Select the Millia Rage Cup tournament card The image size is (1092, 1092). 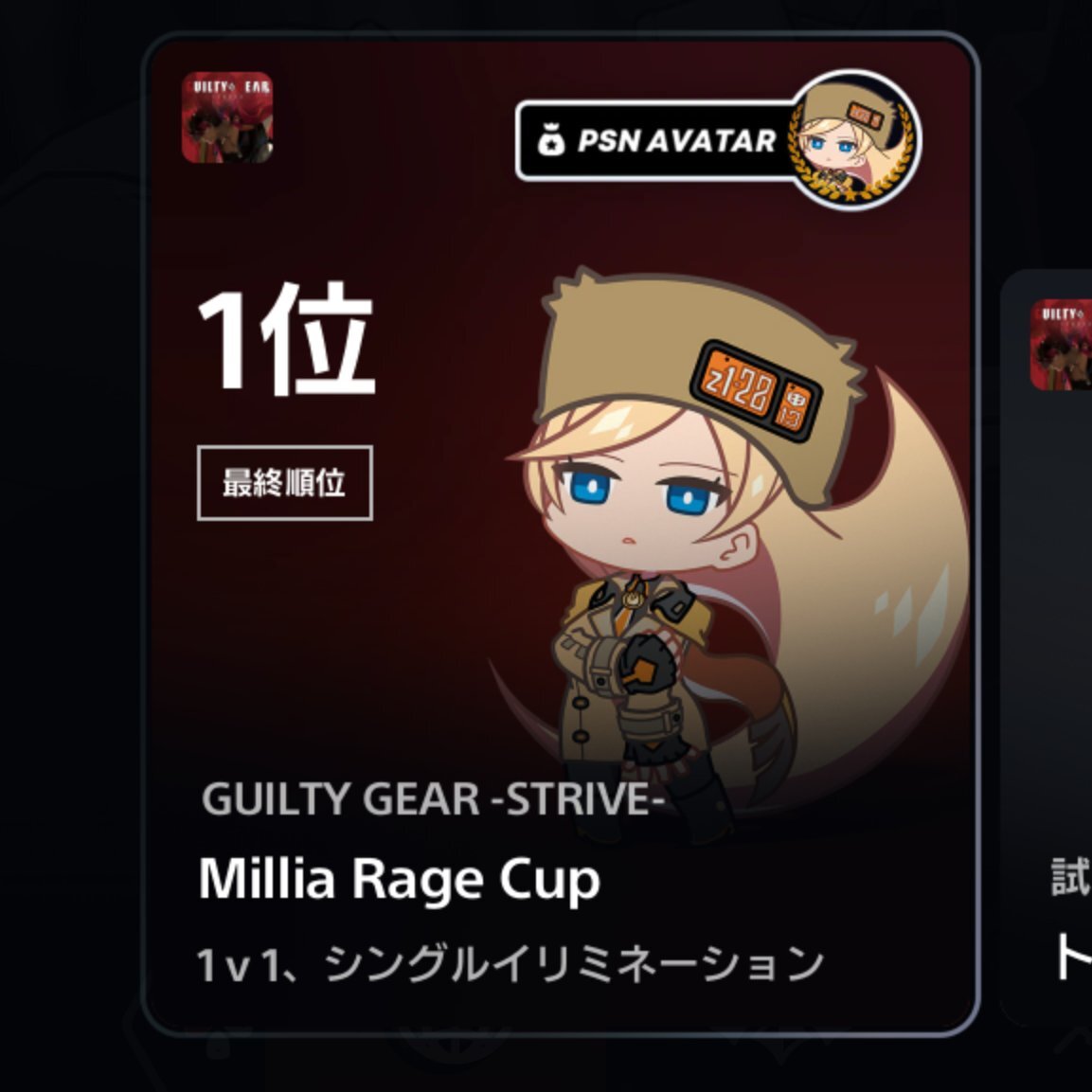point(561,534)
